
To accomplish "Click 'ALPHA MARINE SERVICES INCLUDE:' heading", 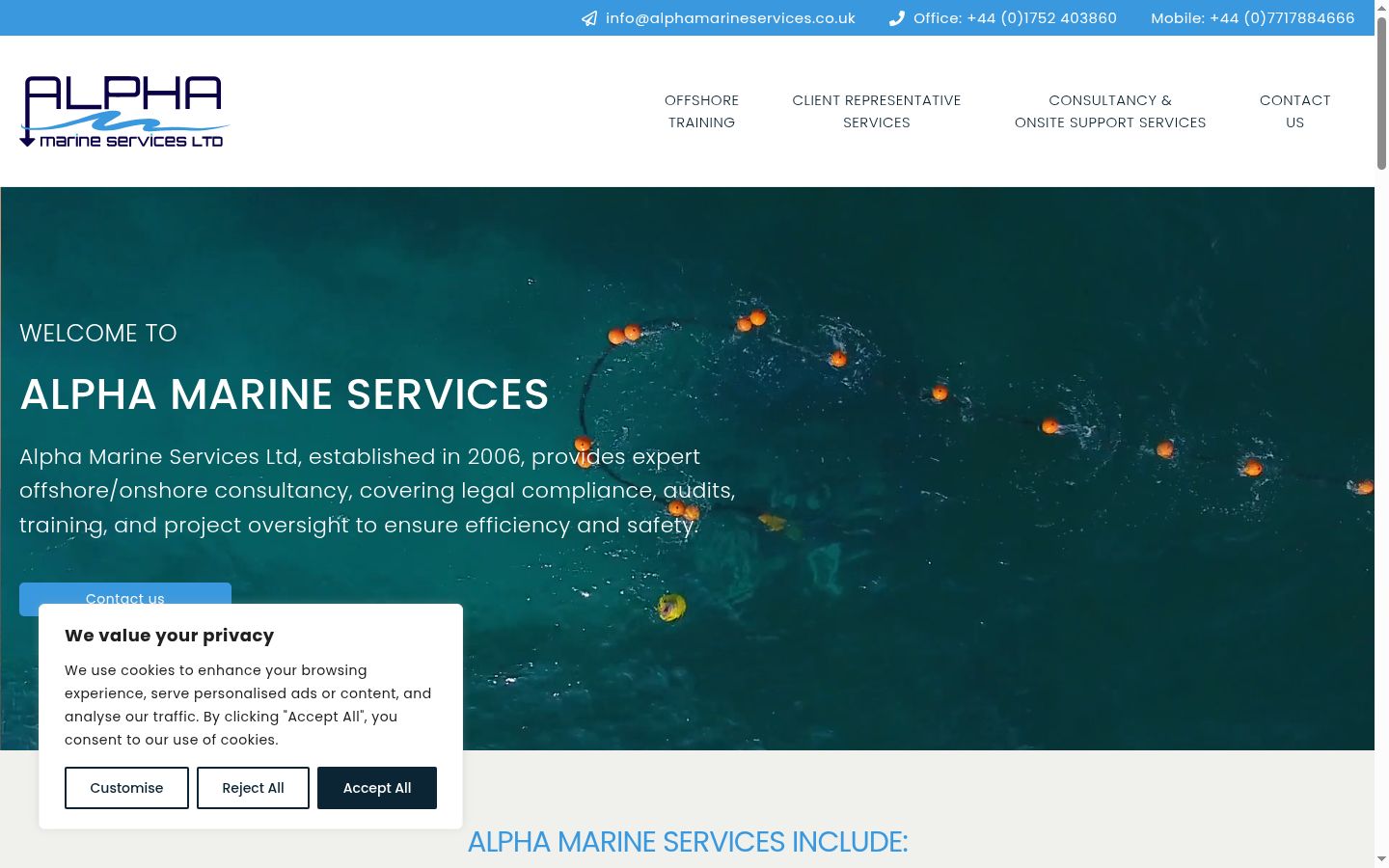I will 688,842.
